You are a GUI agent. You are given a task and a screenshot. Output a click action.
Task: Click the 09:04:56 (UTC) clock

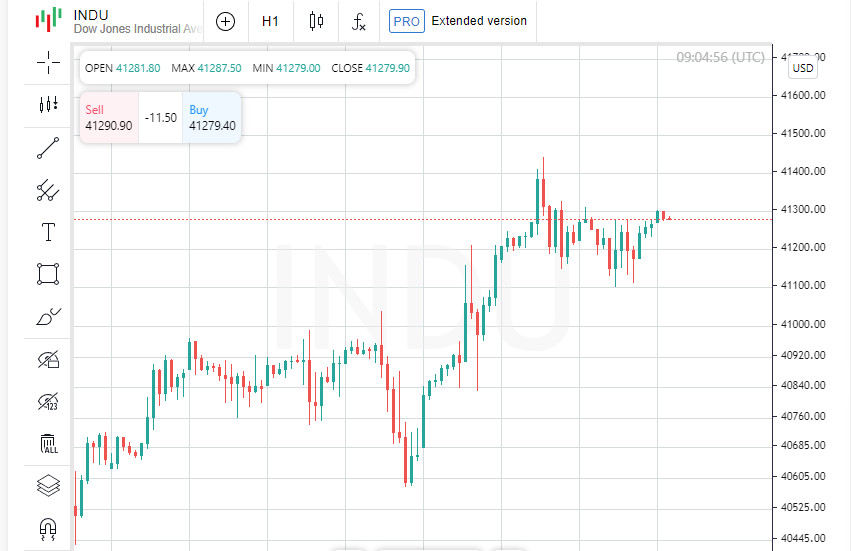click(720, 57)
